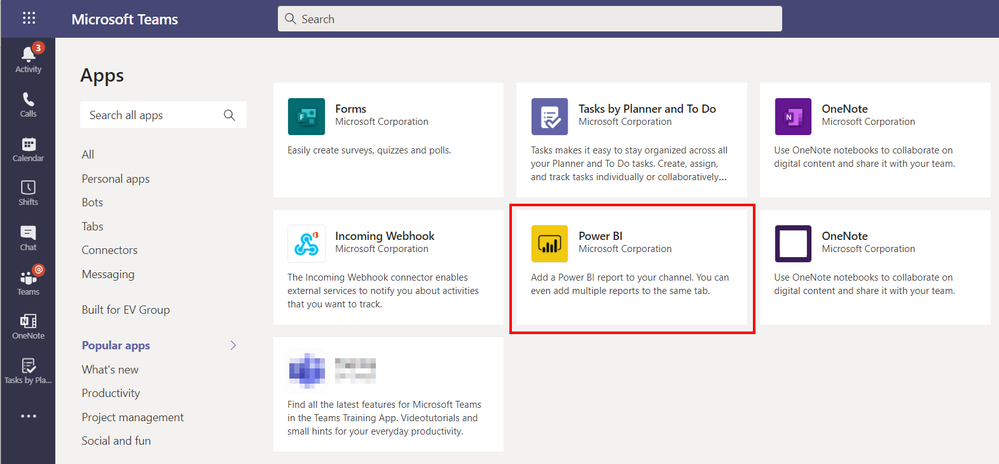The image size is (999, 464).
Task: Click magnifier icon in Search all apps
Action: coord(229,115)
